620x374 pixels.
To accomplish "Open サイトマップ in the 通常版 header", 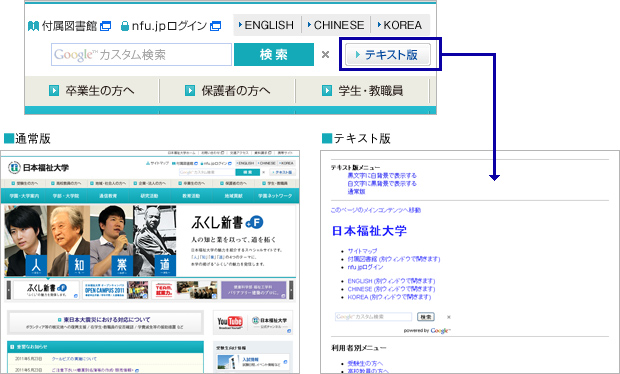I will point(157,163).
